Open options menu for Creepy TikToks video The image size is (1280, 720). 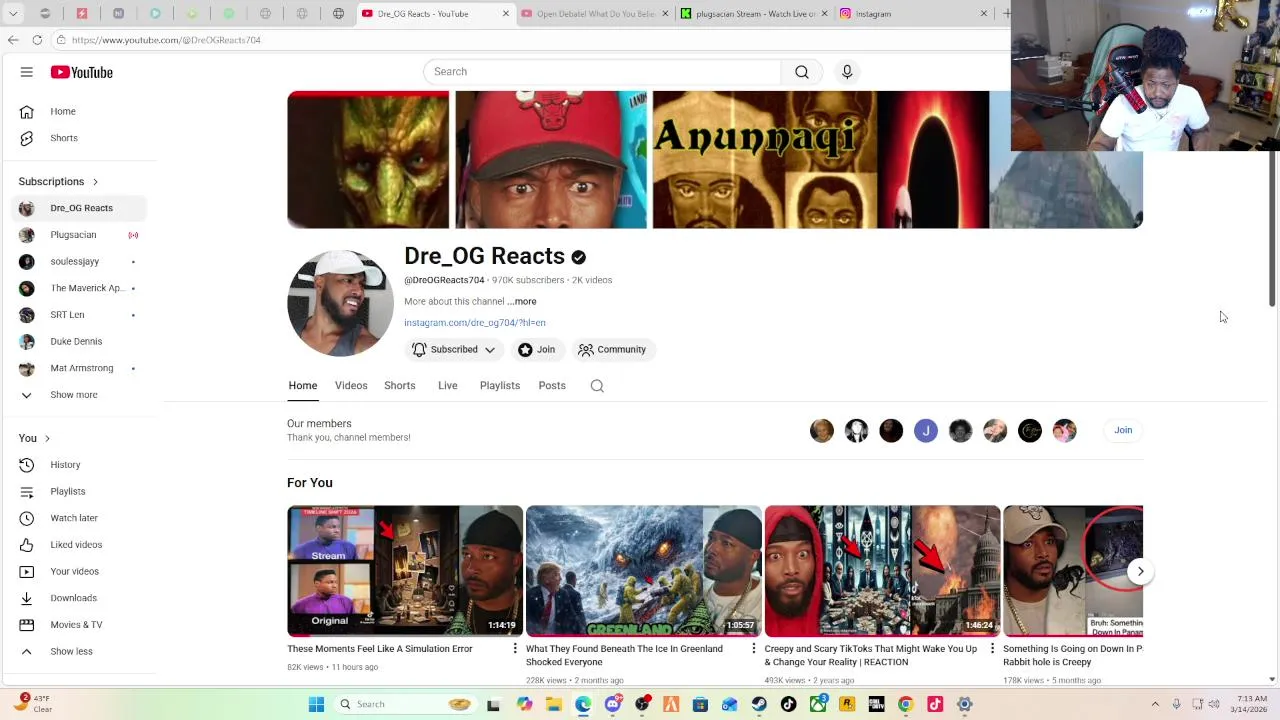pyautogui.click(x=993, y=650)
